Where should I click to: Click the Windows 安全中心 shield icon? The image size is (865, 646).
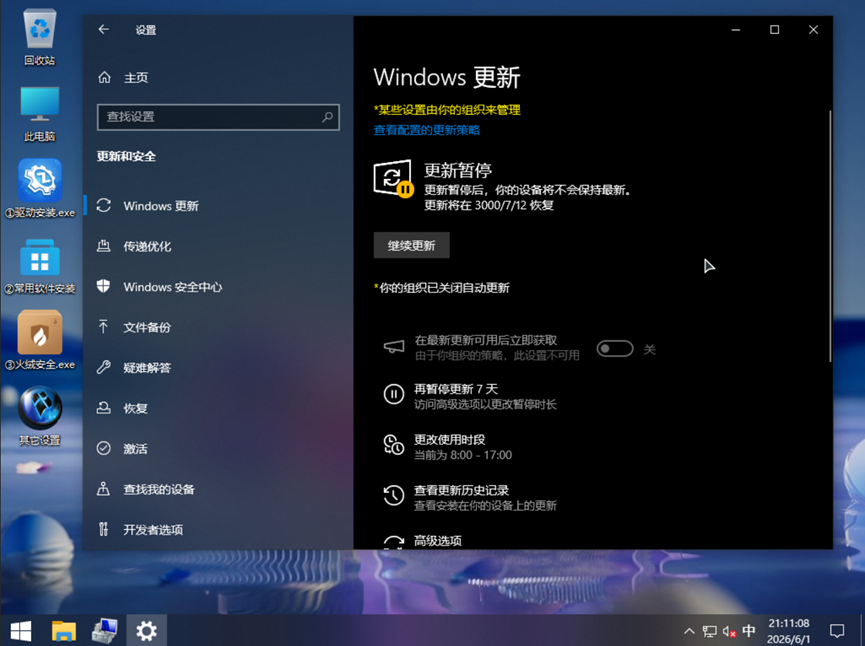[104, 286]
